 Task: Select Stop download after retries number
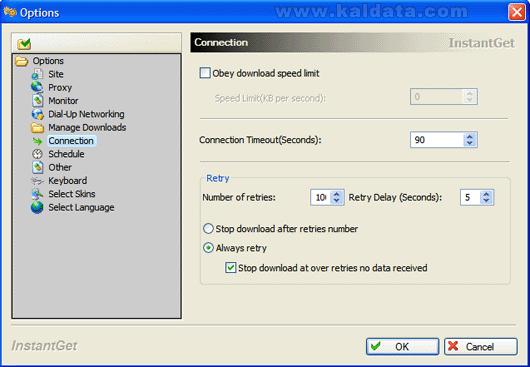[208, 229]
